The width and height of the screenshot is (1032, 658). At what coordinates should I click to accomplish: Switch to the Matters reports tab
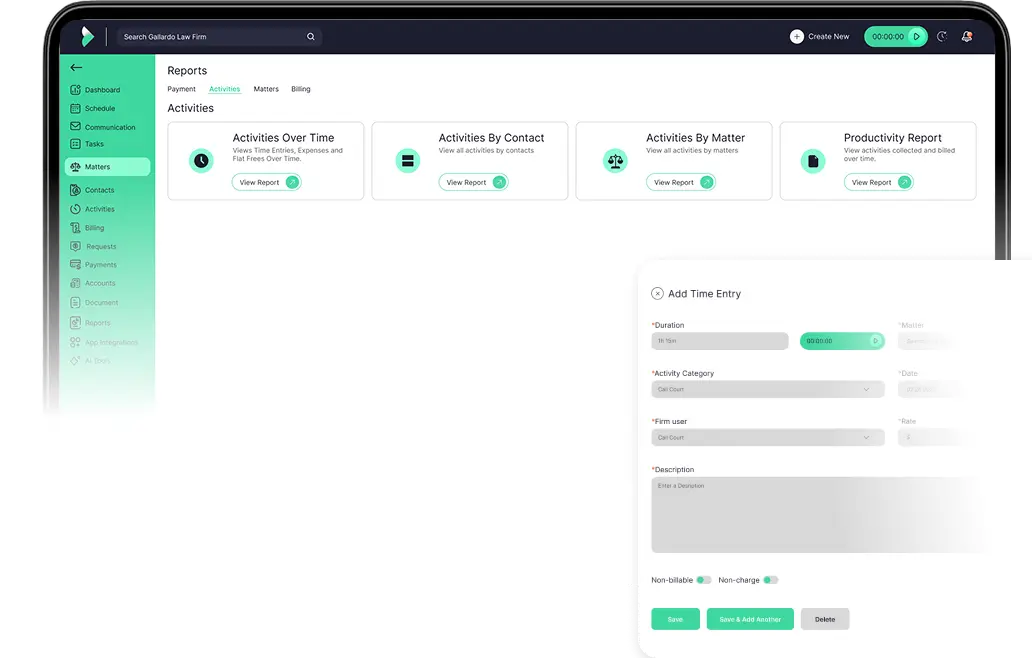(266, 89)
